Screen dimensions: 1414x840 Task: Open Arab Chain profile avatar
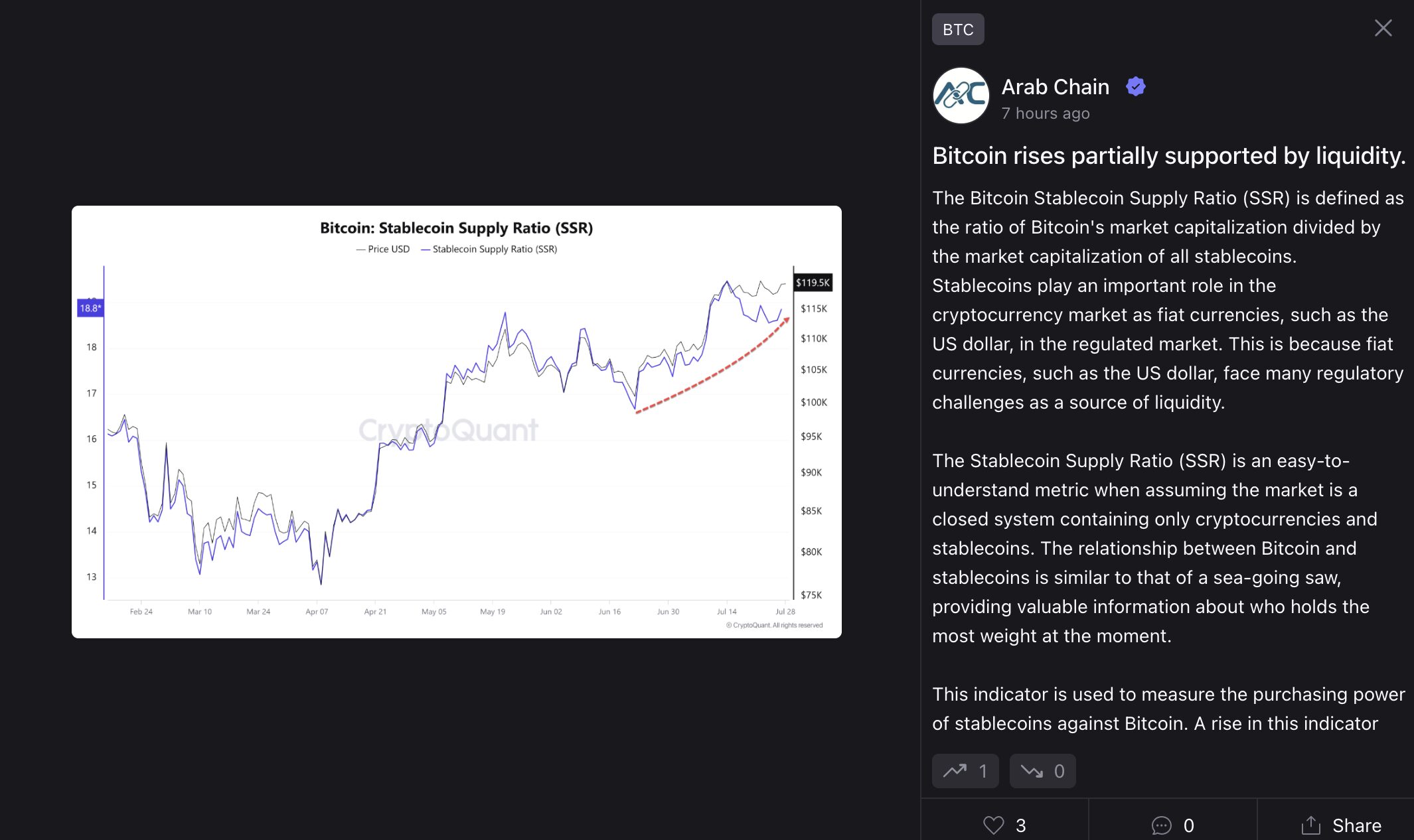[961, 96]
